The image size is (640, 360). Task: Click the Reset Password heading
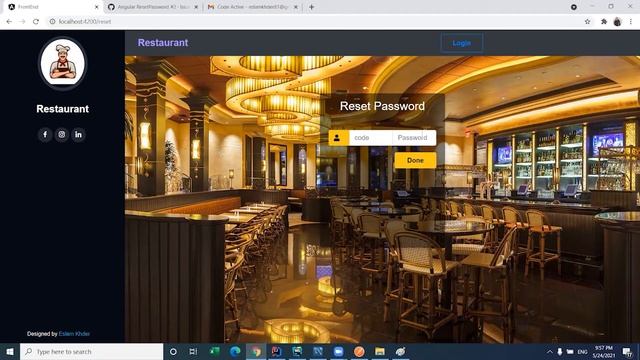click(382, 106)
